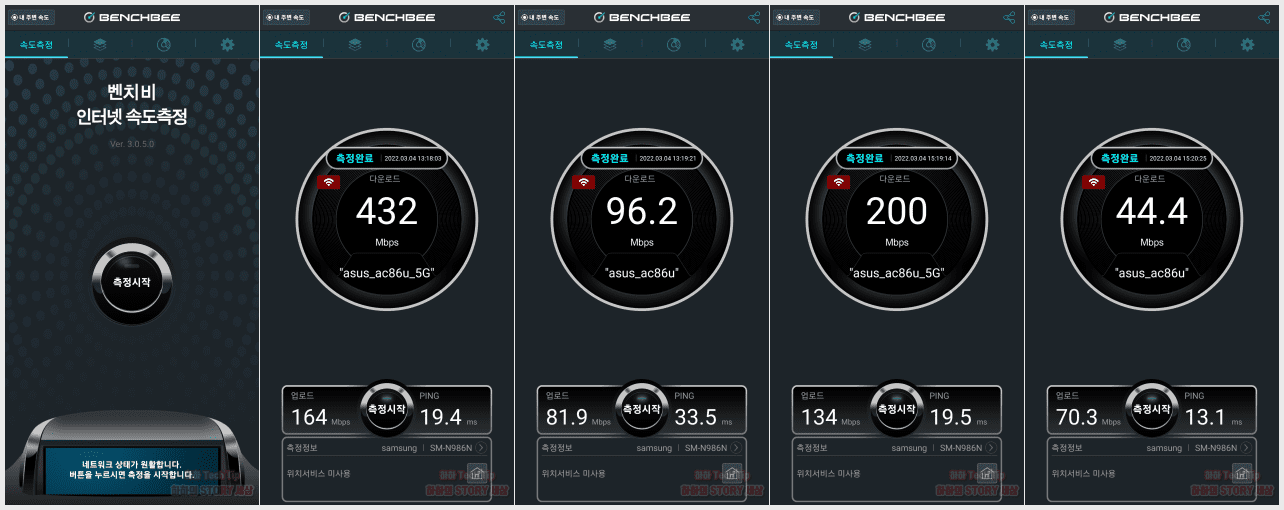This screenshot has width=1284, height=510.
Task: Open the layers icon tab on 96.2 Mbps screen
Action: click(x=610, y=45)
